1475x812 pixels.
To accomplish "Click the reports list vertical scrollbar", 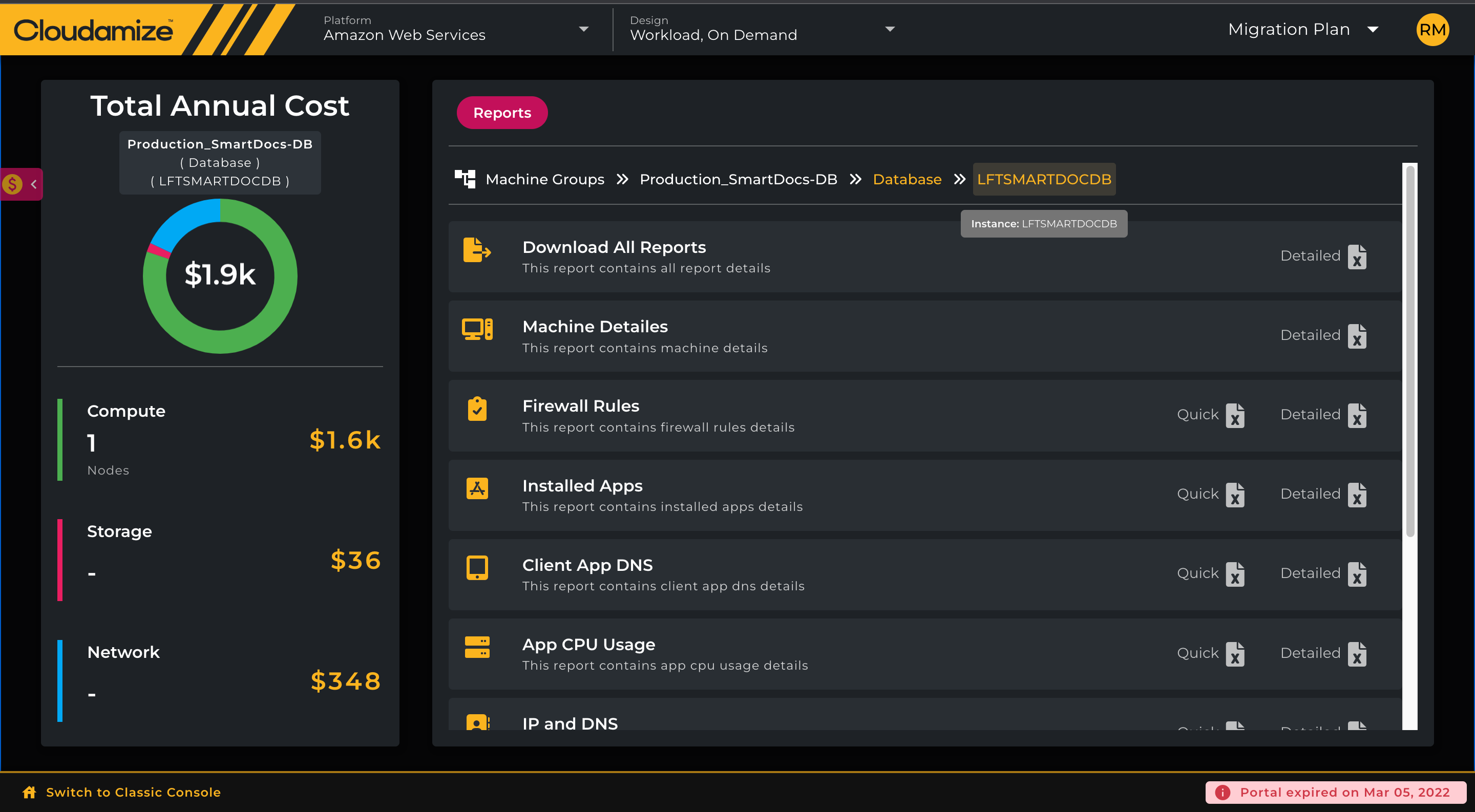I will [1410, 351].
